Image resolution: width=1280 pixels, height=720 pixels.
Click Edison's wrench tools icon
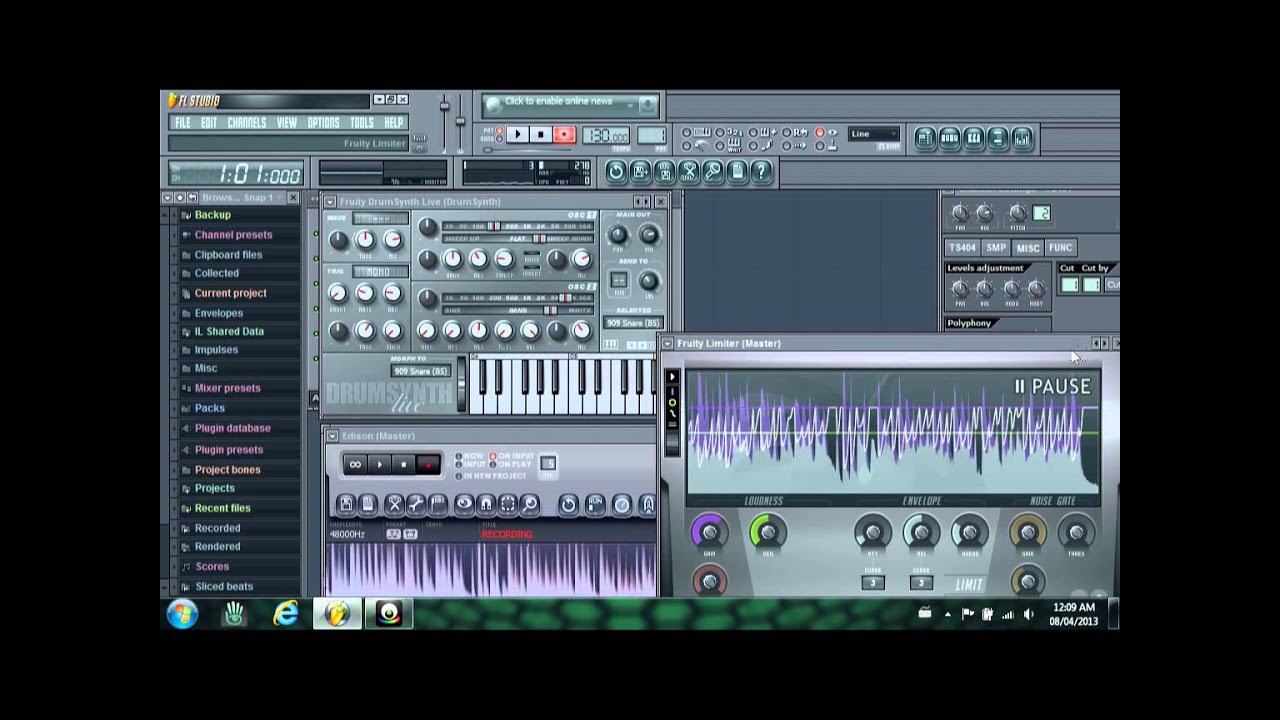[x=416, y=505]
